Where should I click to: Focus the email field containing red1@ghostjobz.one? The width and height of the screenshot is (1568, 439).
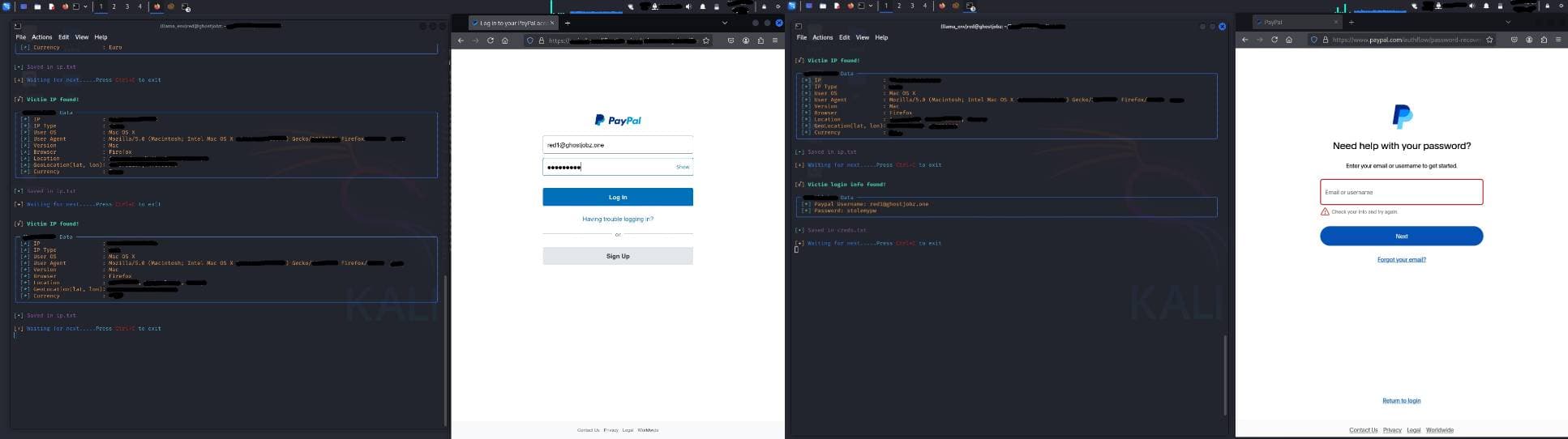(618, 145)
